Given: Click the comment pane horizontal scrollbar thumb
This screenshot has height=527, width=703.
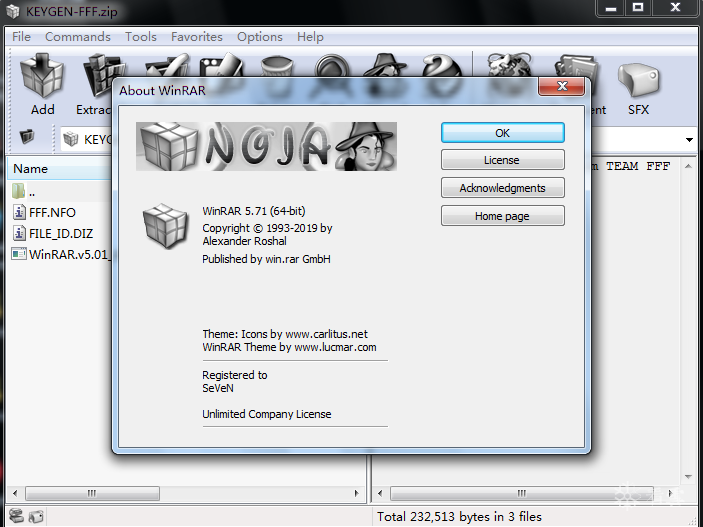Looking at the screenshot, I should (x=521, y=493).
